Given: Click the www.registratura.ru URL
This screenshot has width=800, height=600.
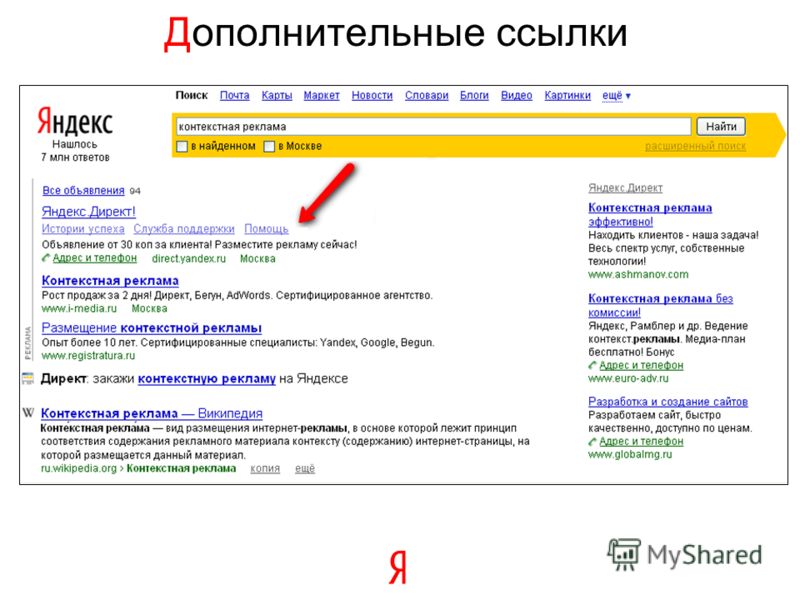Looking at the screenshot, I should (88, 356).
